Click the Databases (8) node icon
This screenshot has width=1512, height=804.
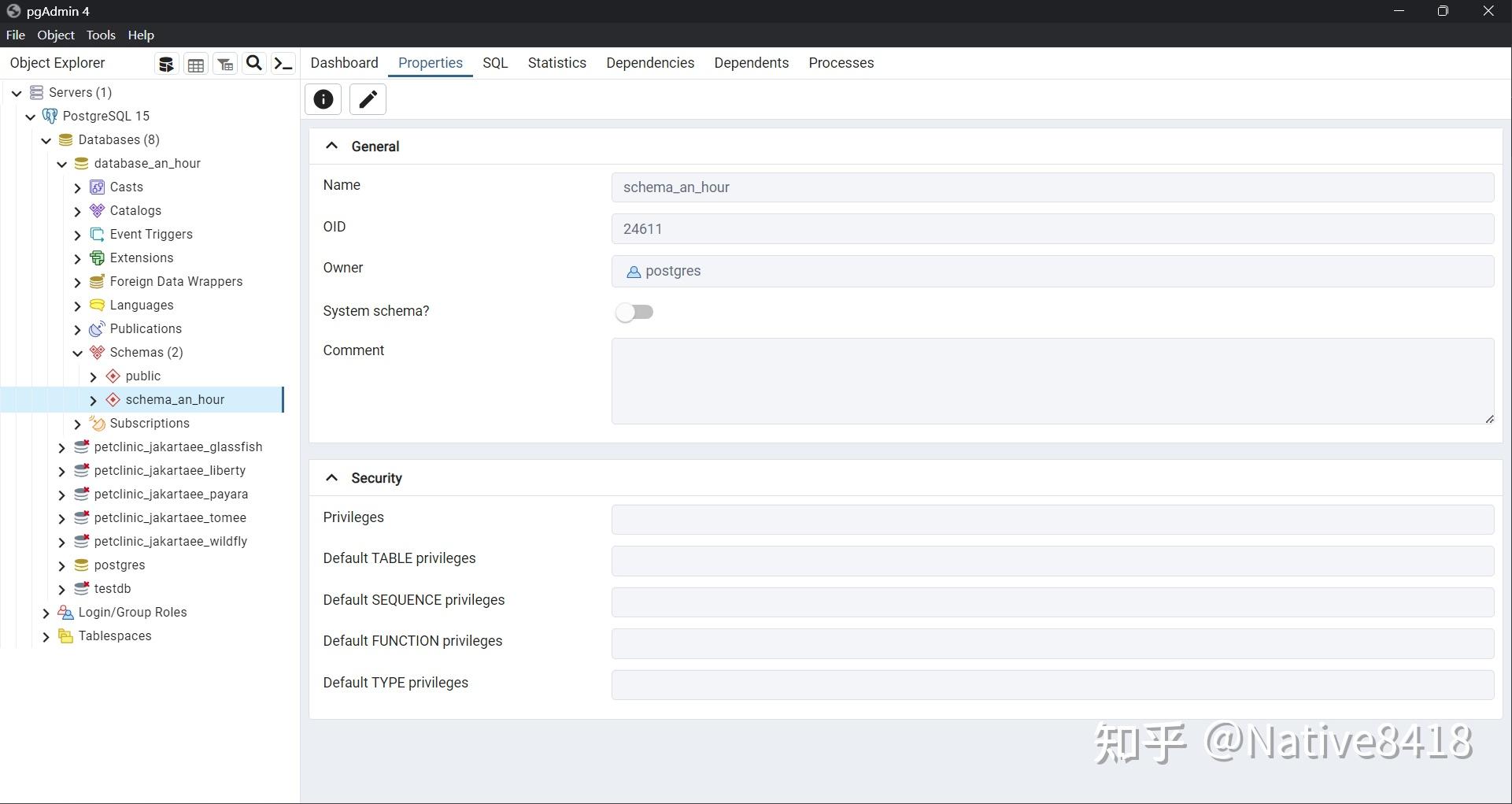tap(66, 139)
